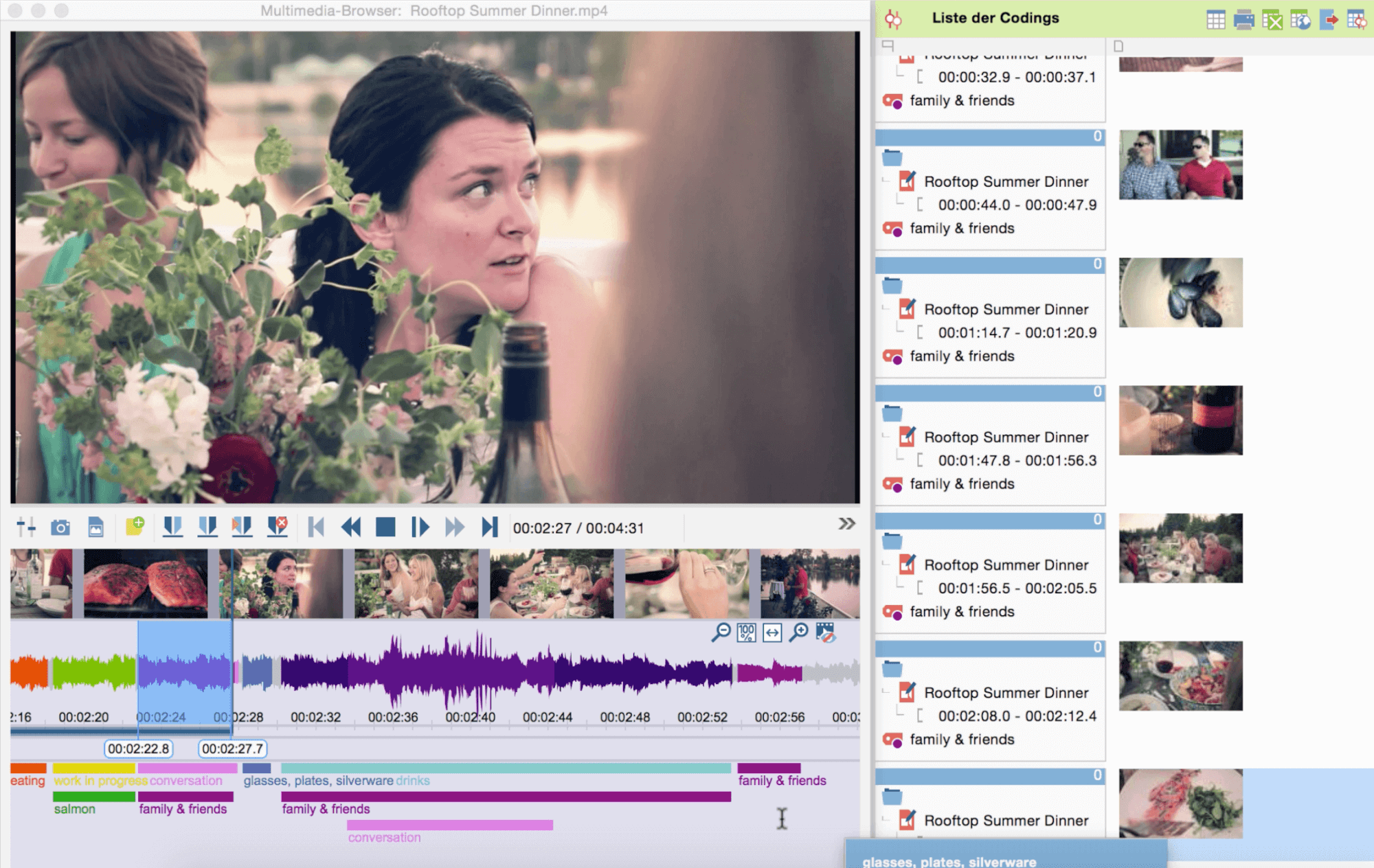Open the Rooftop Summer Dinner coding at 00:00:44.0
Image resolution: width=1374 pixels, height=868 pixels.
pyautogui.click(x=1007, y=182)
